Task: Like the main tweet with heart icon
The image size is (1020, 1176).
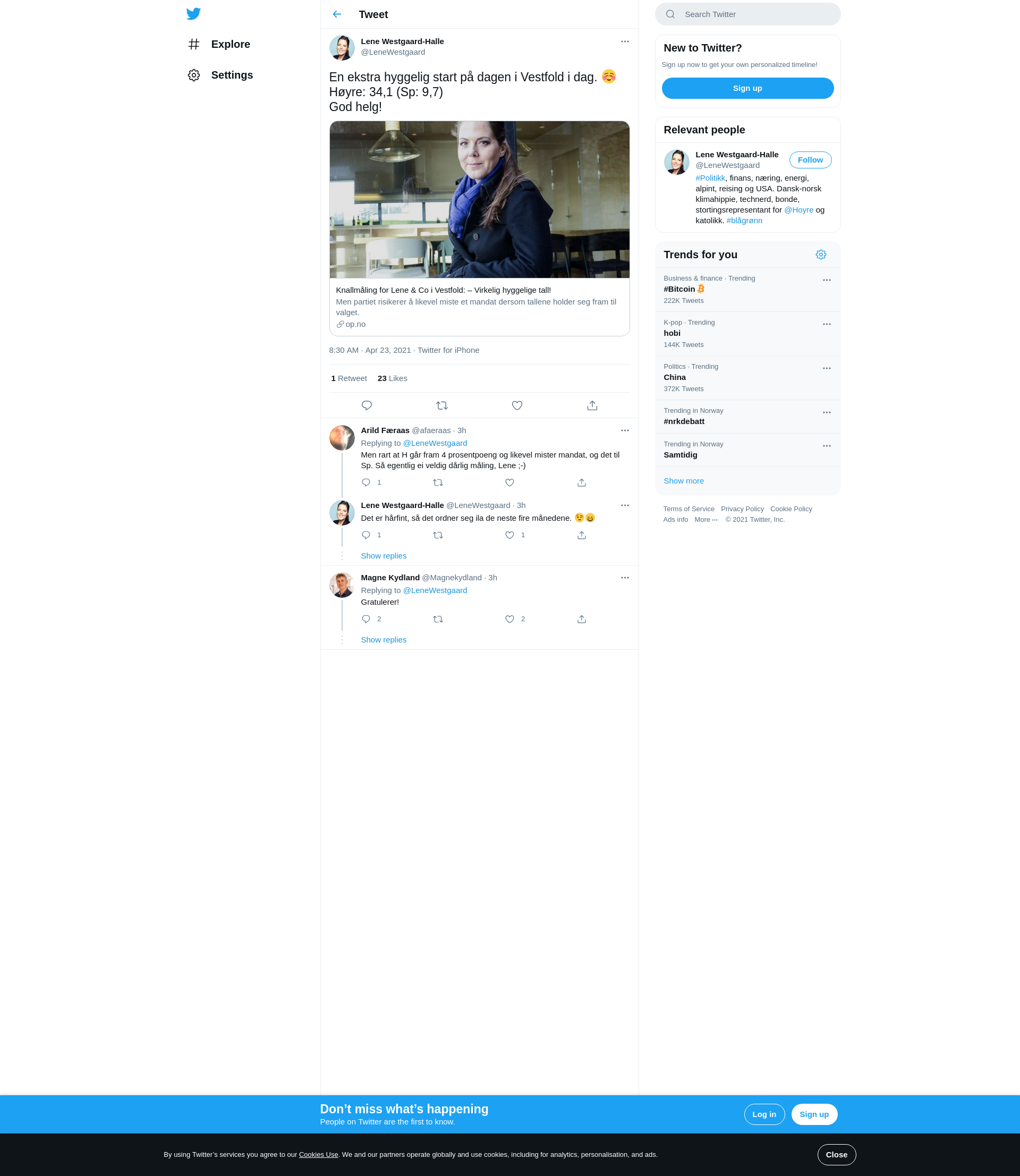Action: [x=517, y=405]
